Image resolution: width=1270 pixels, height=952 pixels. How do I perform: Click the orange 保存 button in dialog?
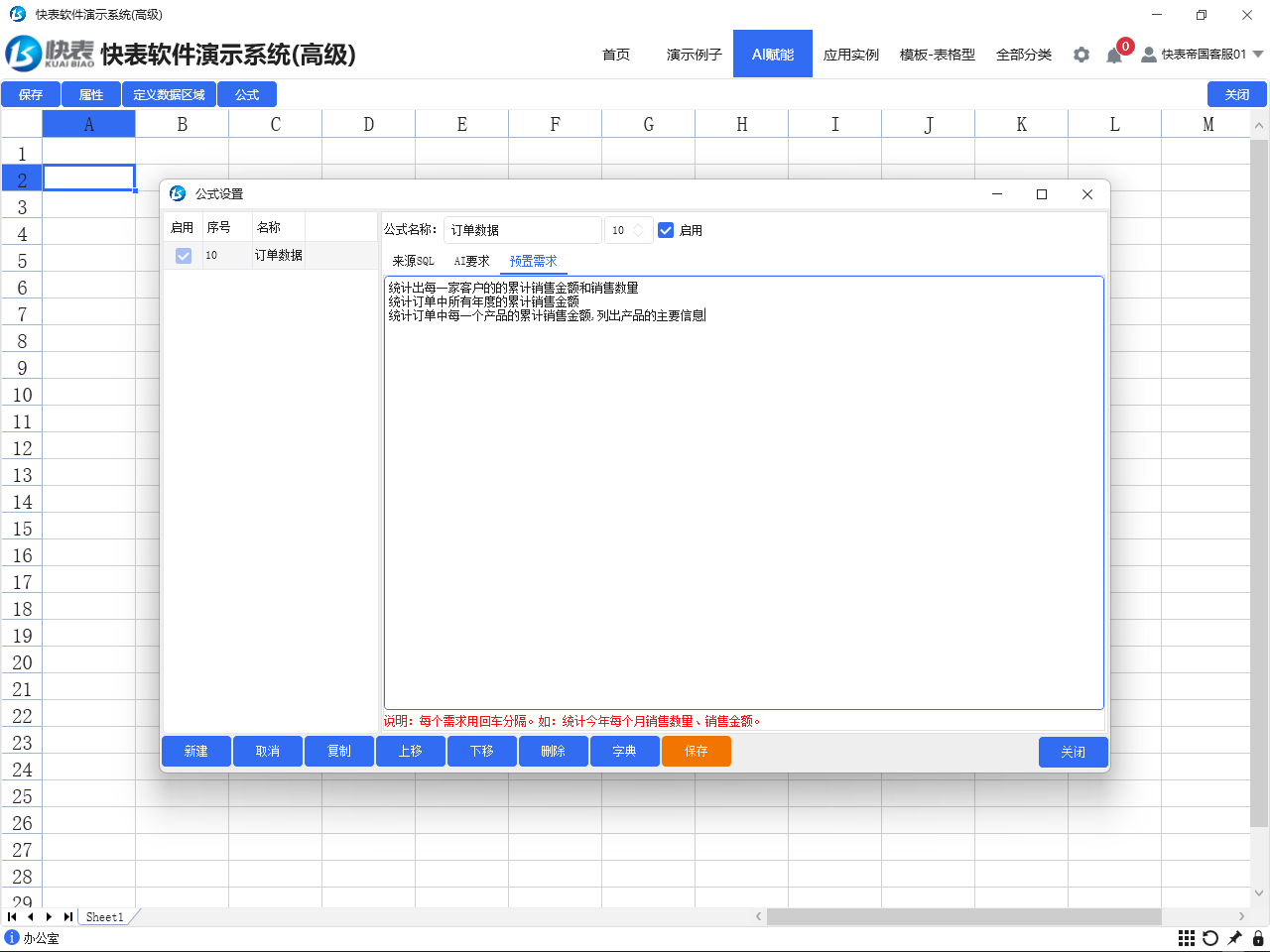[697, 752]
